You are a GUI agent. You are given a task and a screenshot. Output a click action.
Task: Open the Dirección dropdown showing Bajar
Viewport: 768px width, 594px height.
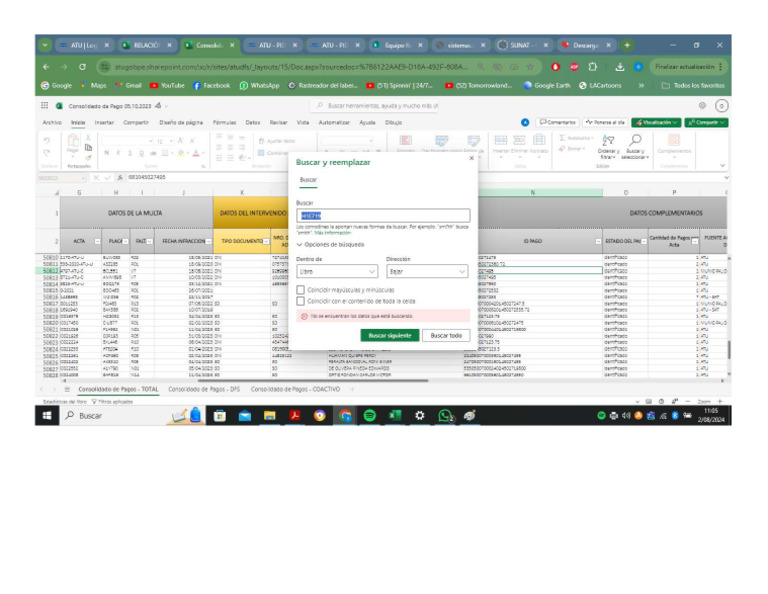click(x=427, y=271)
